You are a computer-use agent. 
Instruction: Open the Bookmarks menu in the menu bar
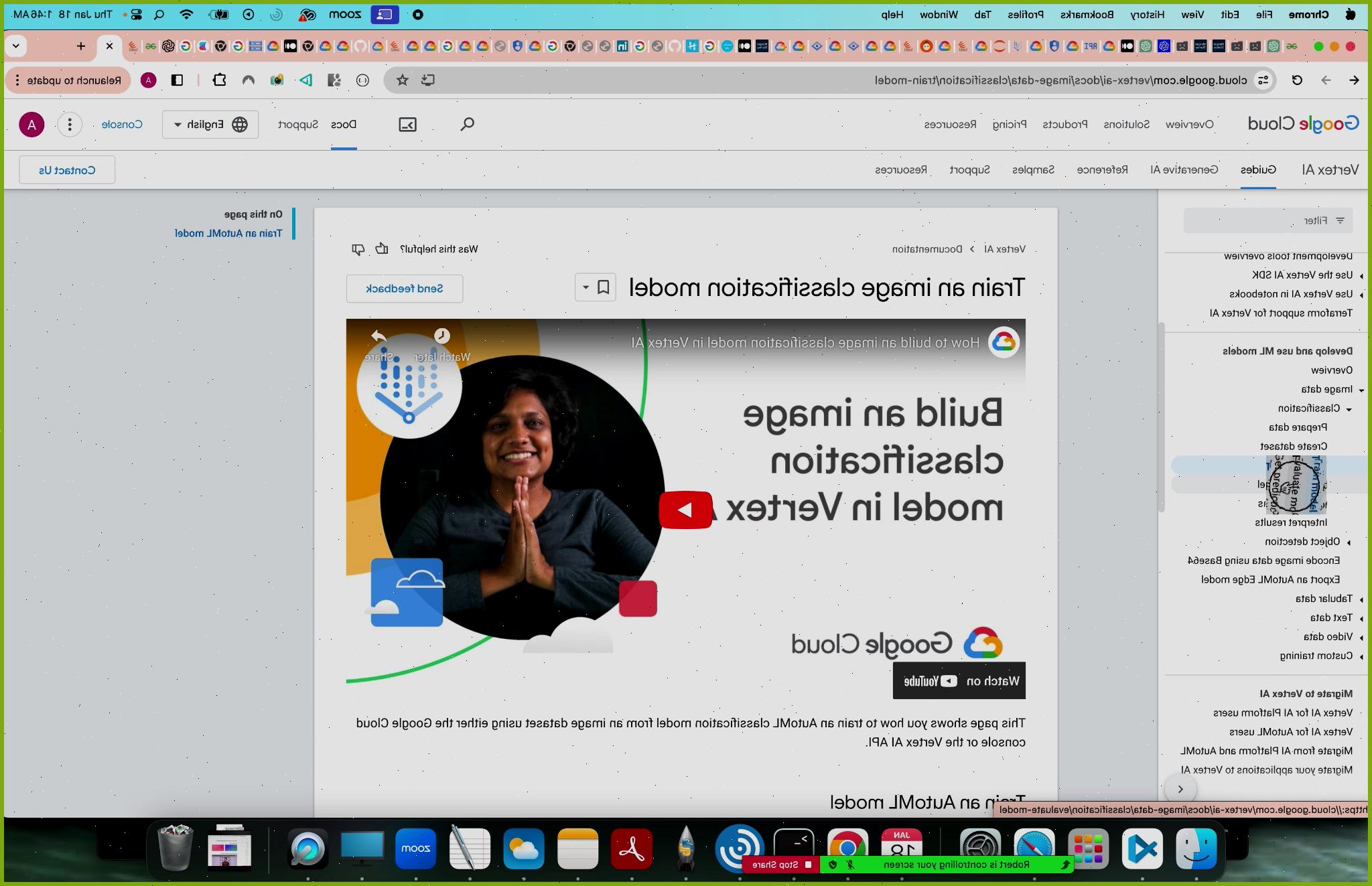1087,14
